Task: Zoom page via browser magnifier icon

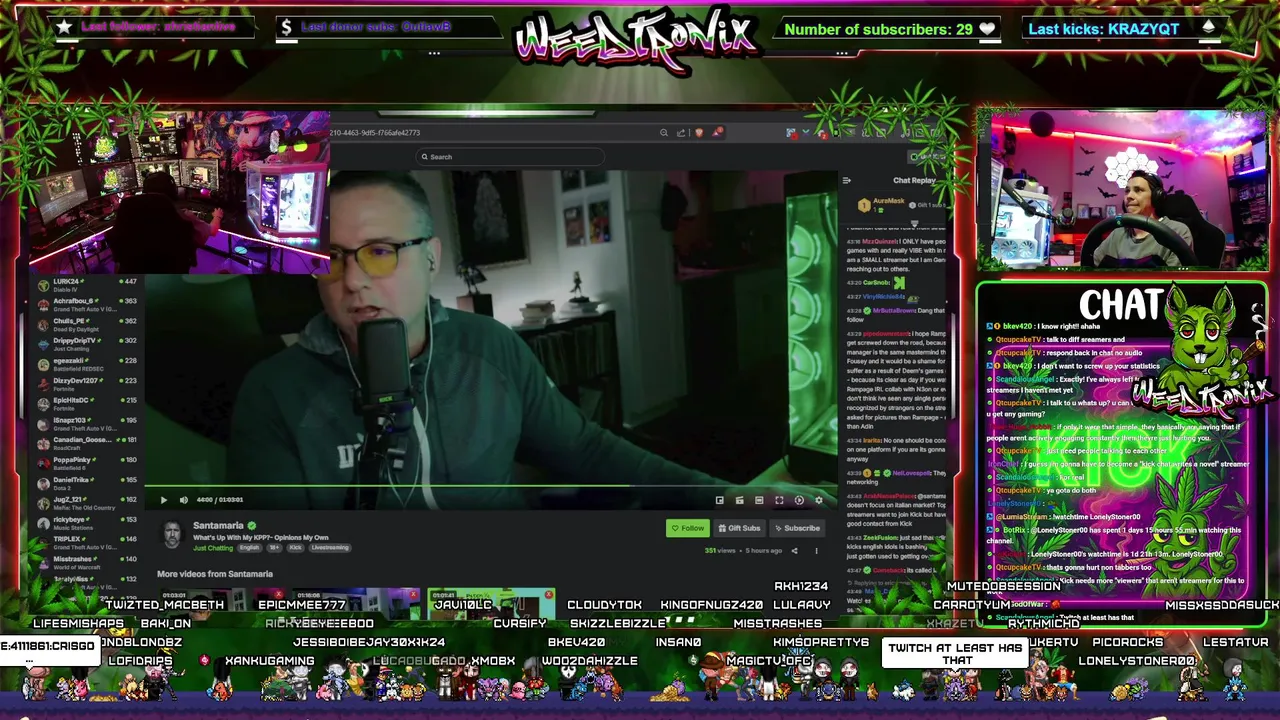Action: coord(663,133)
